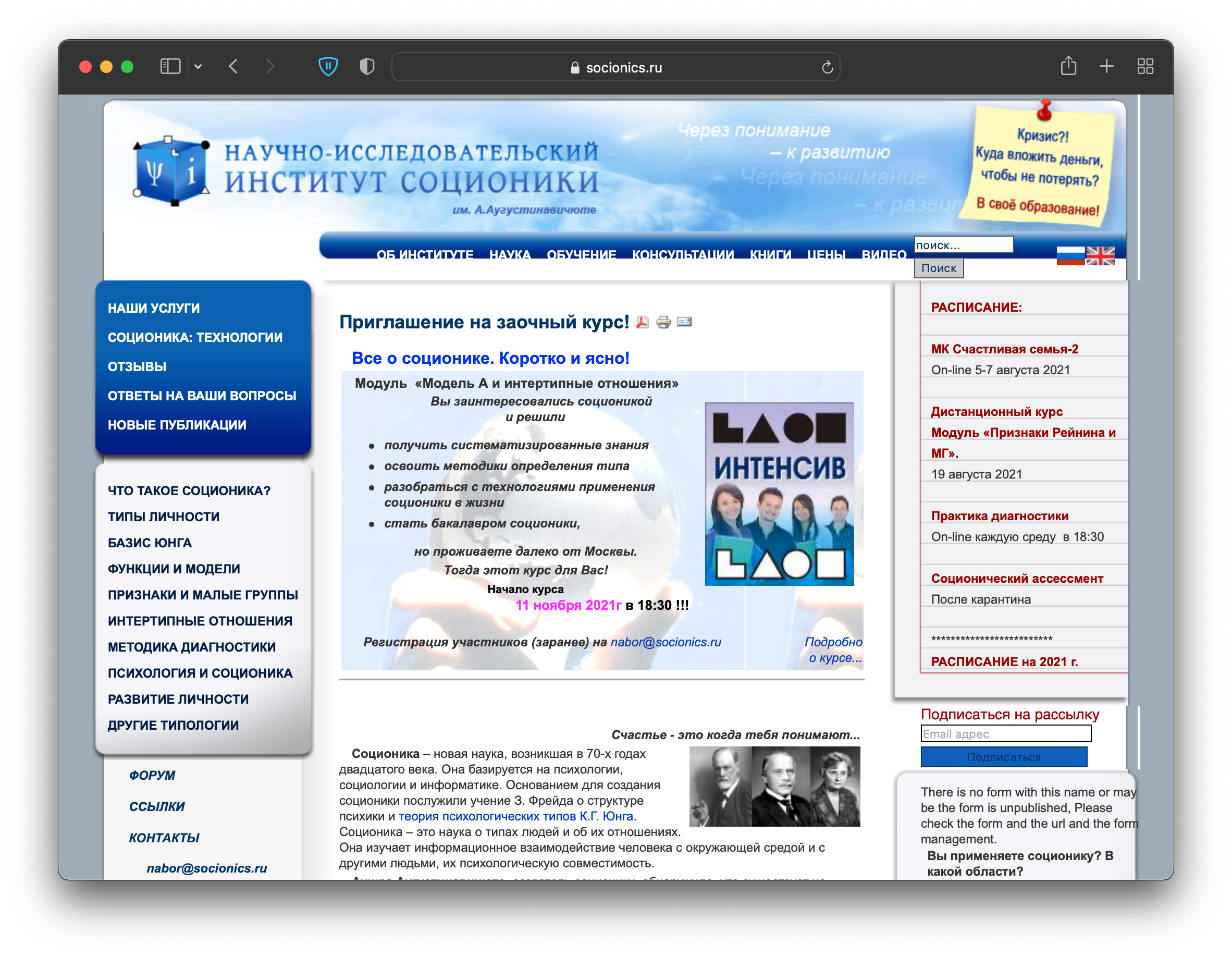The width and height of the screenshot is (1232, 957).
Task: Open ИНТЕРТИПНЫЕ ОТНОШЕНИЯ link
Action: [x=200, y=621]
